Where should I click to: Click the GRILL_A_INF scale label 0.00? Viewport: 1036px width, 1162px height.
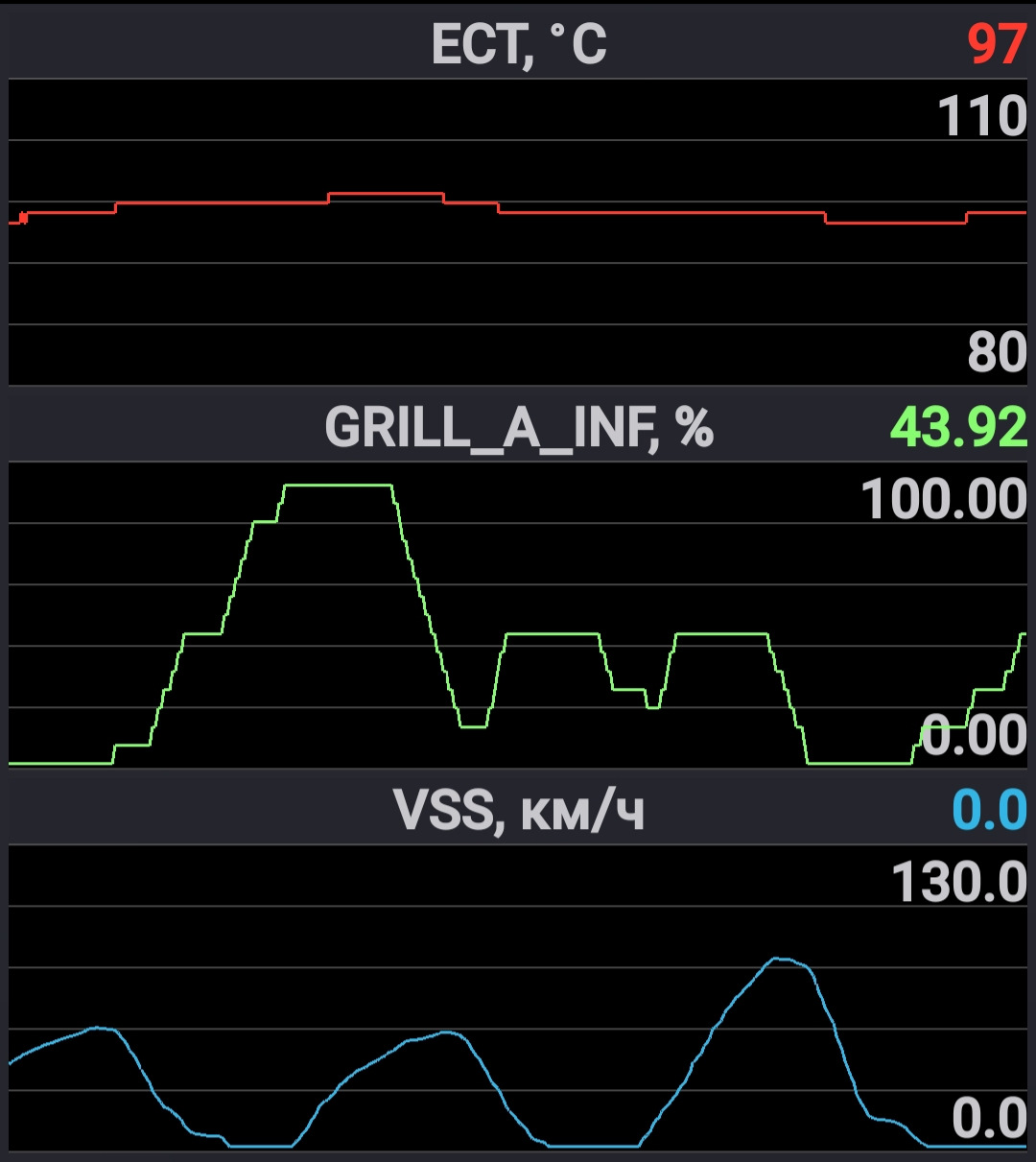coord(973,736)
